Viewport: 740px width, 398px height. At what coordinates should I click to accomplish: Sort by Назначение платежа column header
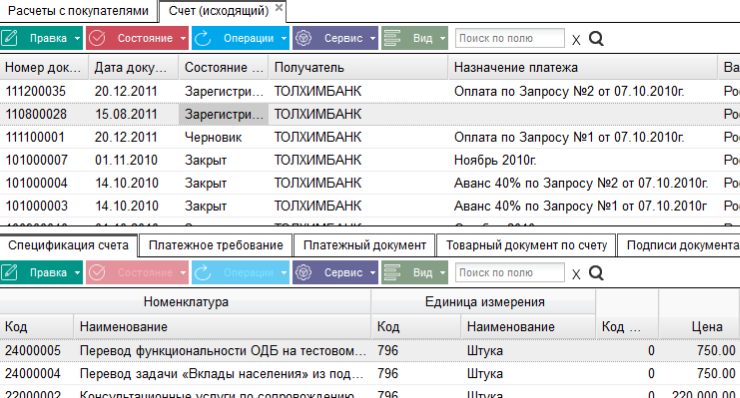point(583,68)
